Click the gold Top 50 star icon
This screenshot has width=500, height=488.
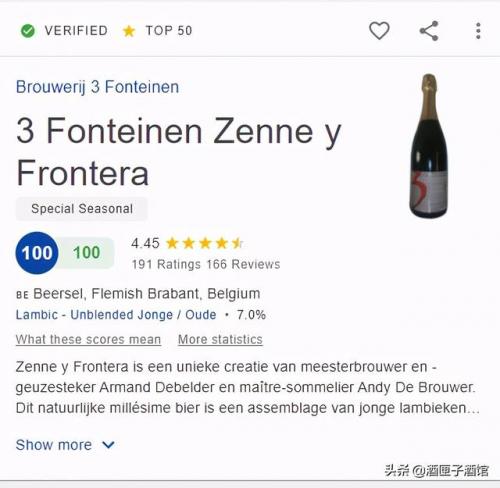129,31
